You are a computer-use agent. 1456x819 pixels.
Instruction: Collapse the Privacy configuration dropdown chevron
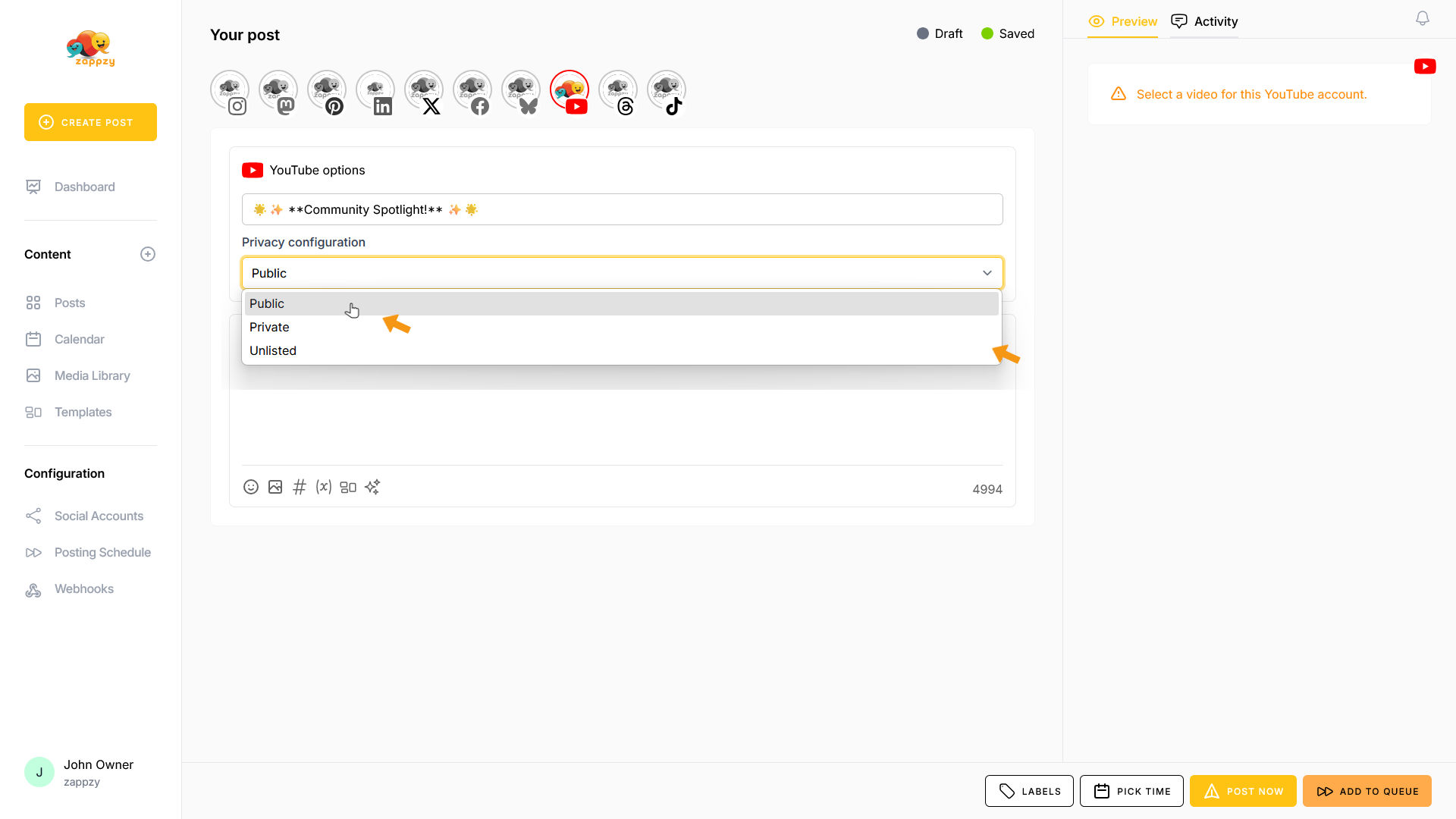pyautogui.click(x=987, y=273)
